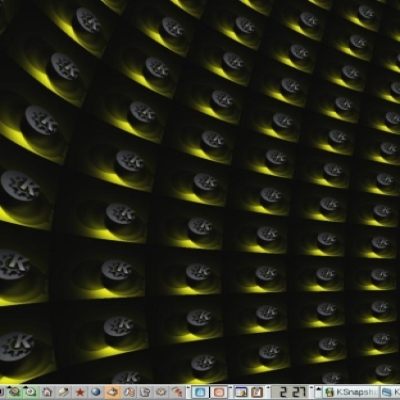Switch to the blue desktop pager button
The height and width of the screenshot is (400, 400).
200,392
